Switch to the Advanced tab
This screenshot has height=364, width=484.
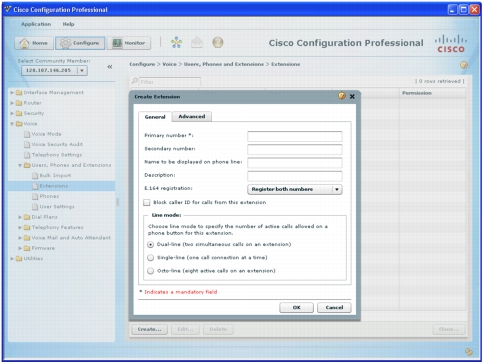pyautogui.click(x=192, y=116)
